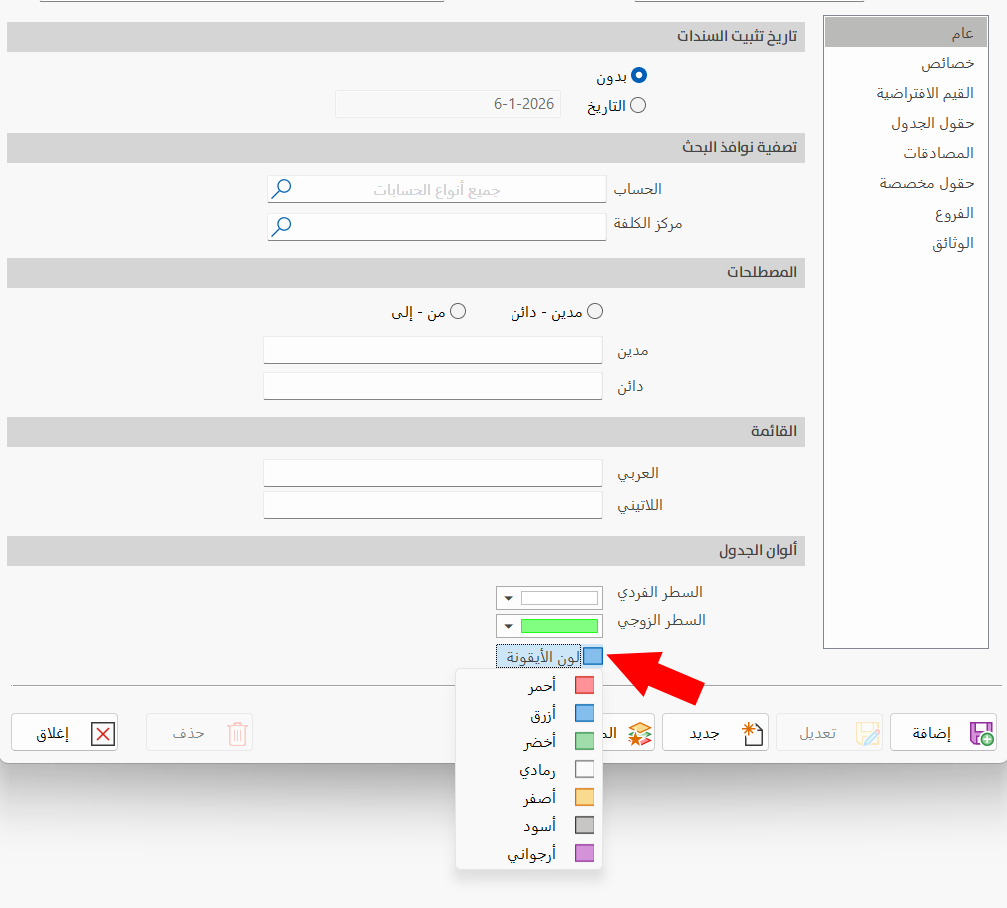Screen dimensions: 1007x908
Task: Click the 6-1-2026 date field
Action: 448,104
